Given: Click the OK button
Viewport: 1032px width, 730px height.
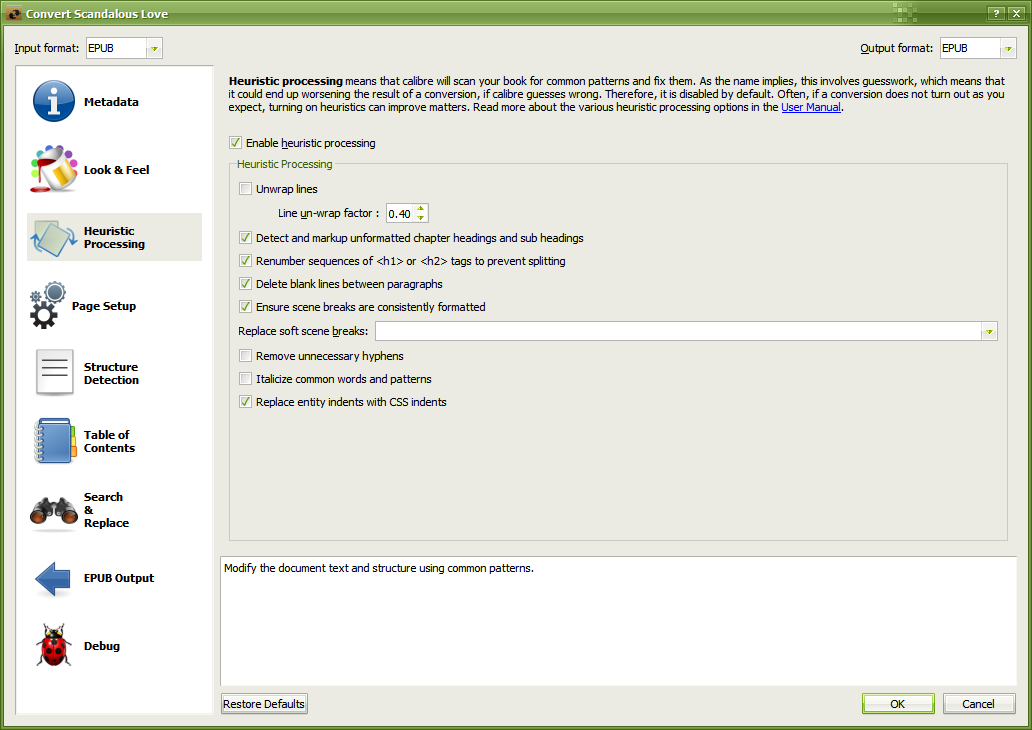Looking at the screenshot, I should [897, 704].
